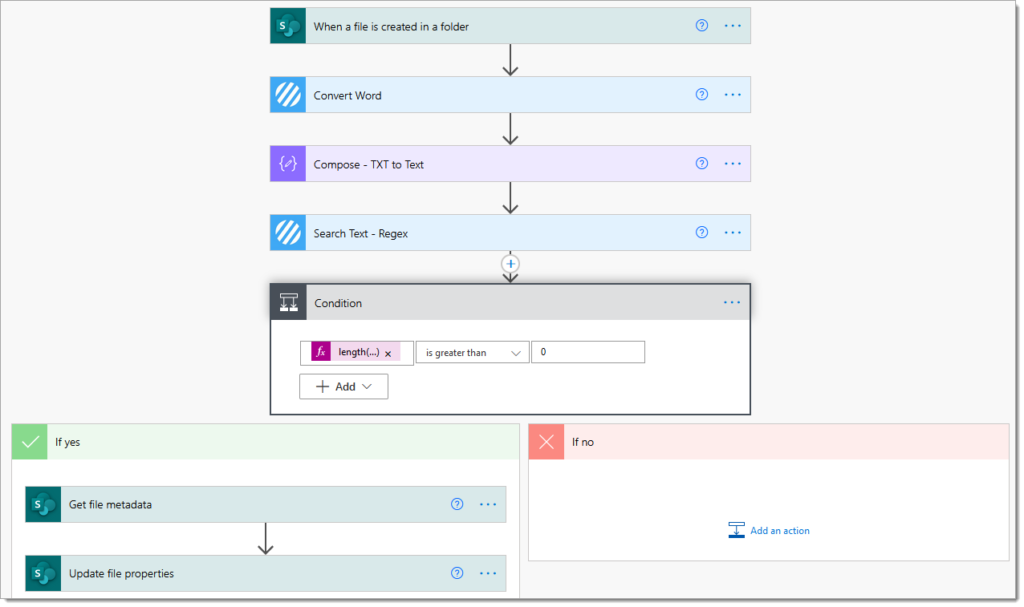Open the ellipsis menu for Update file properties
Image resolution: width=1024 pixels, height=607 pixels.
pyautogui.click(x=488, y=573)
